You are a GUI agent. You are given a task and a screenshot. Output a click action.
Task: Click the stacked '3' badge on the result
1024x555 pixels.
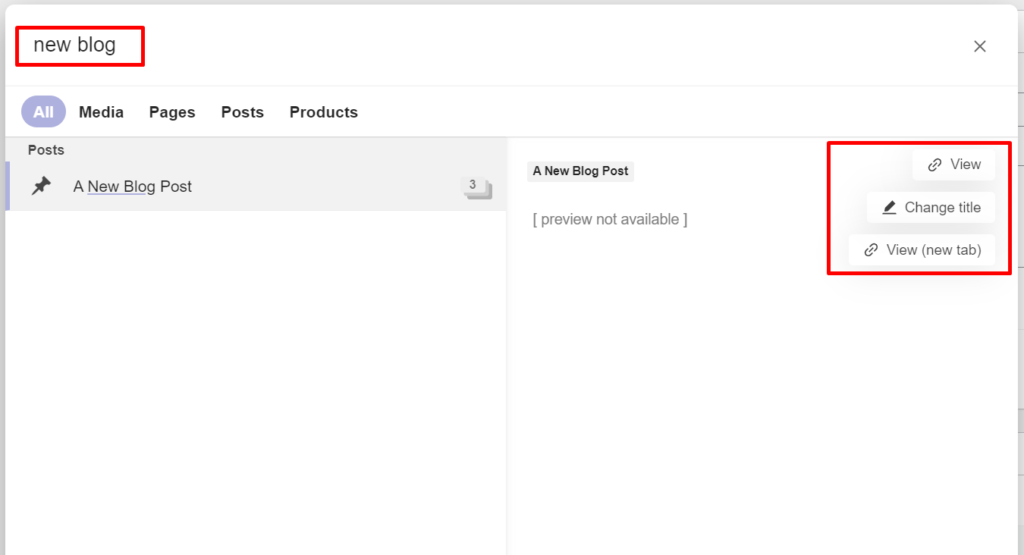[x=475, y=186]
